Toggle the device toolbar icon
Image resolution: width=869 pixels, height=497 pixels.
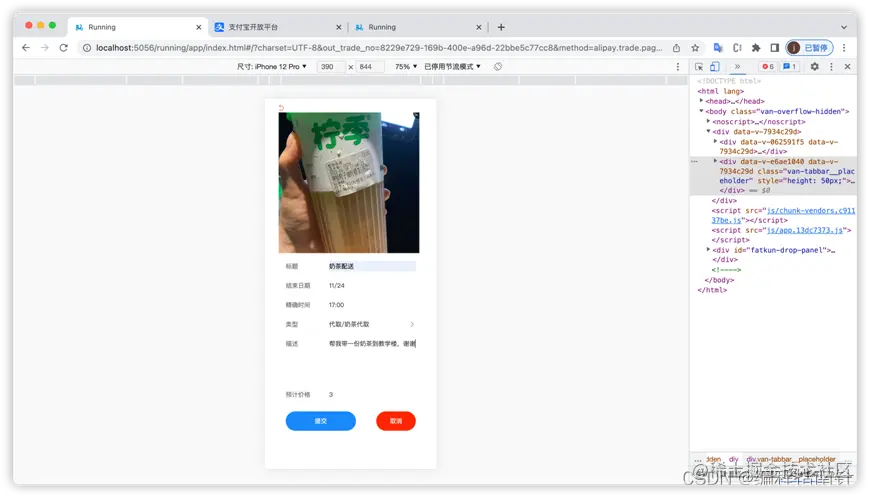click(715, 66)
